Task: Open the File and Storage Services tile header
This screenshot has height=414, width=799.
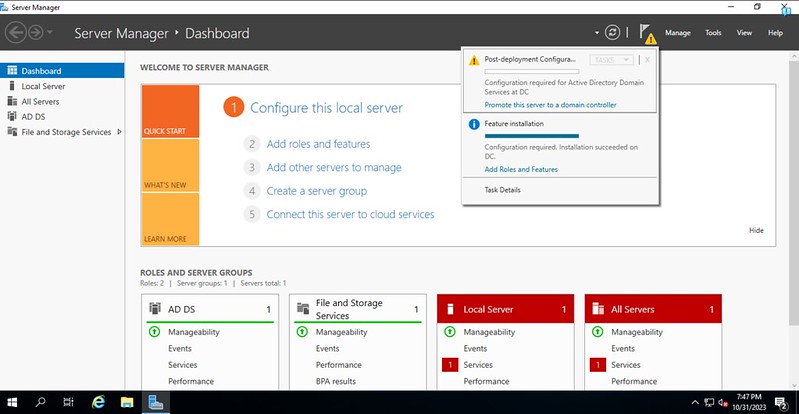Action: pyautogui.click(x=358, y=309)
